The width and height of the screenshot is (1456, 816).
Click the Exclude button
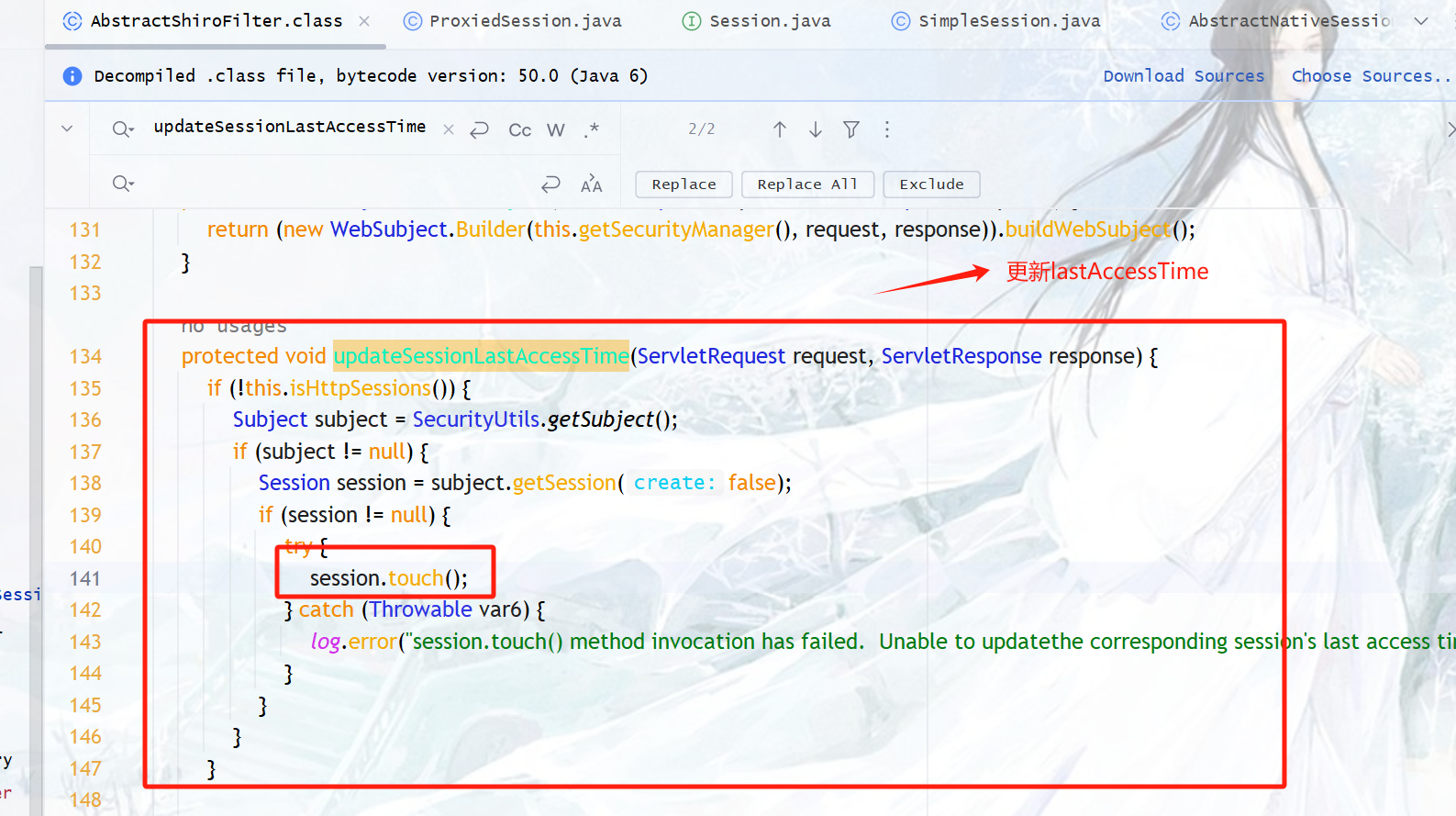931,184
